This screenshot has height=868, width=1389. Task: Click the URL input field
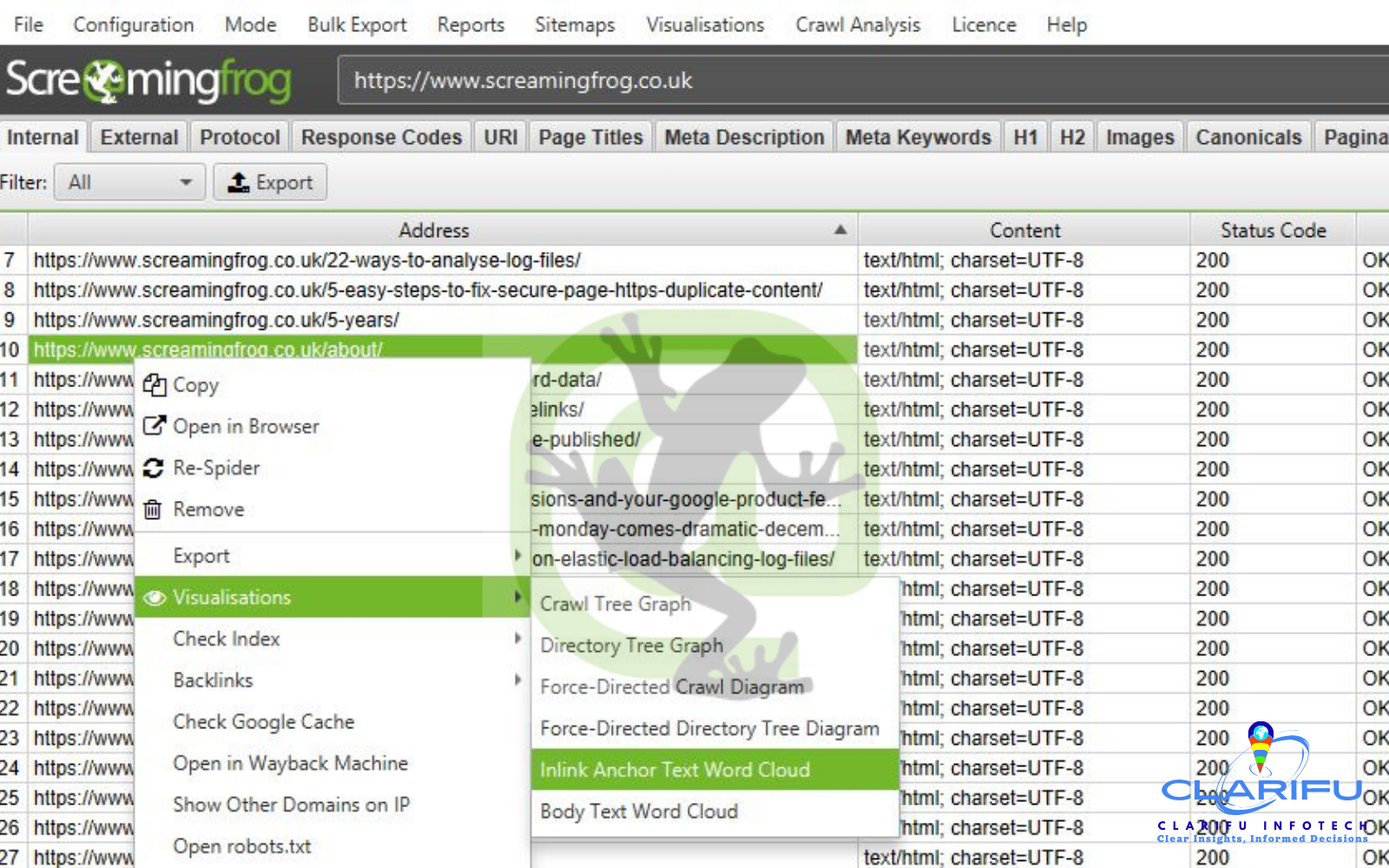tap(859, 81)
